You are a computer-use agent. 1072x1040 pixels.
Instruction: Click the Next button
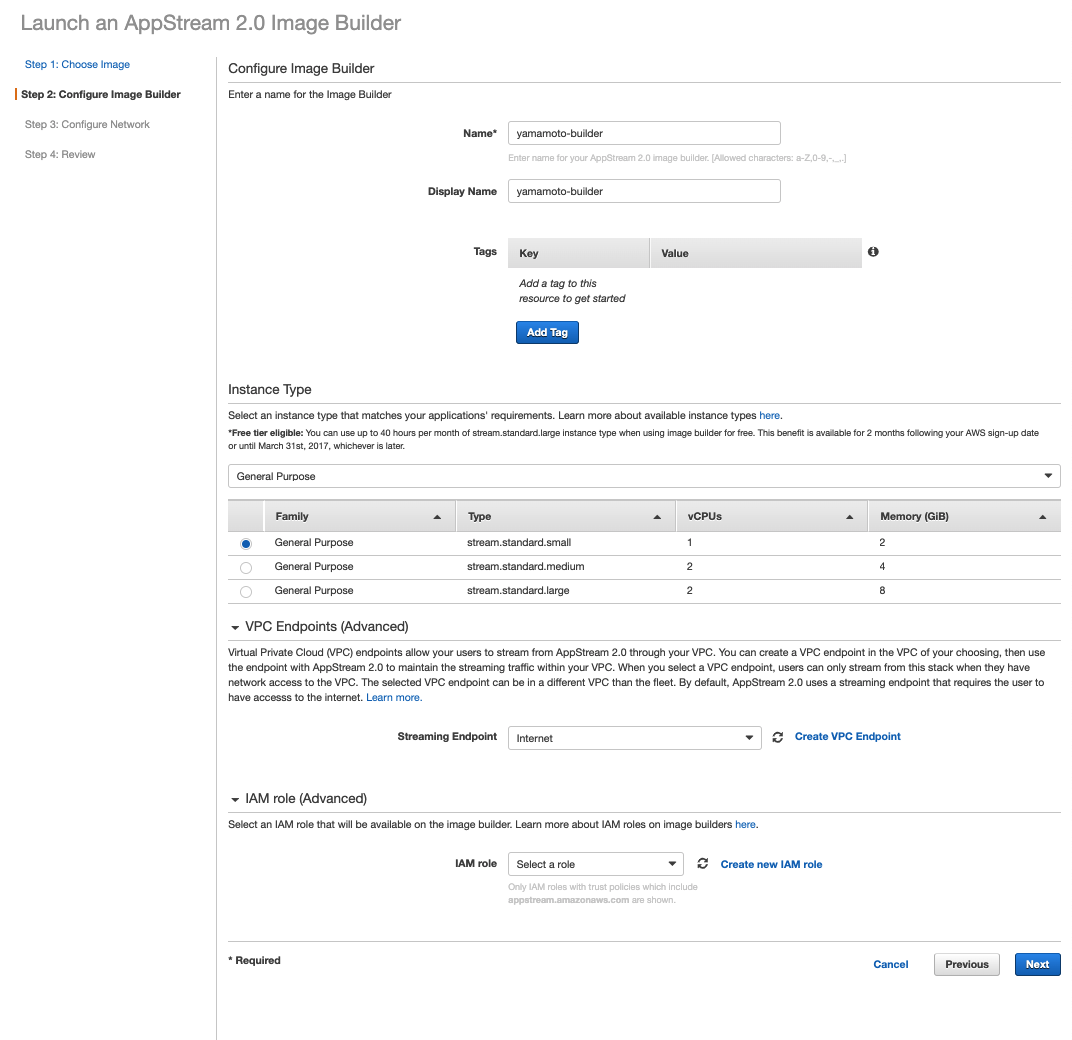1037,964
